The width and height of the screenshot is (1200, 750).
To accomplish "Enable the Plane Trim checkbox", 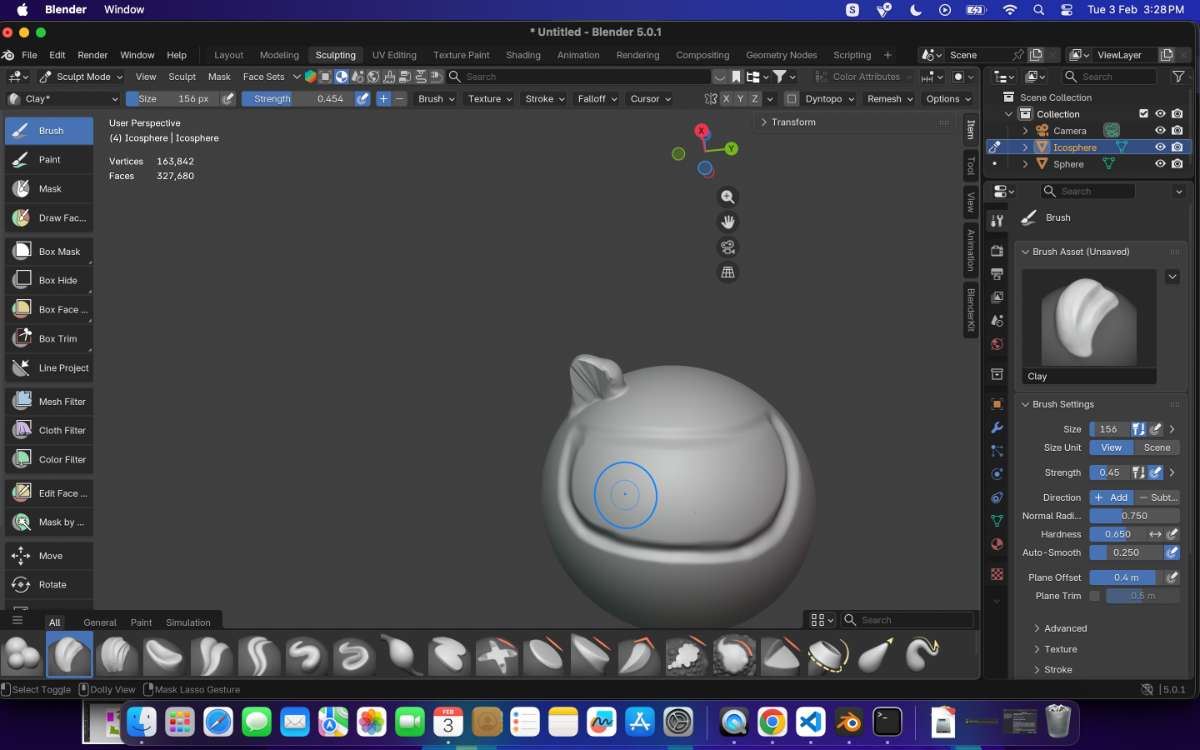I will click(x=1094, y=596).
